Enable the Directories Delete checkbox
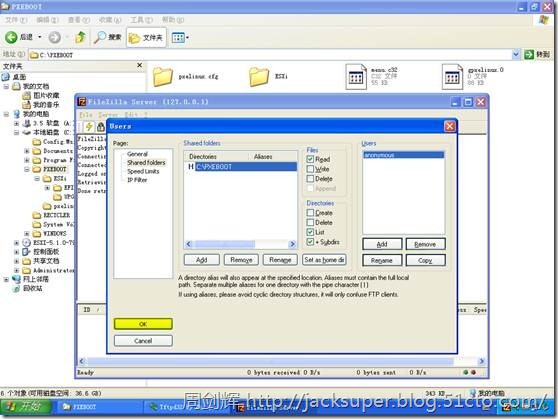558x419 pixels. (x=310, y=222)
